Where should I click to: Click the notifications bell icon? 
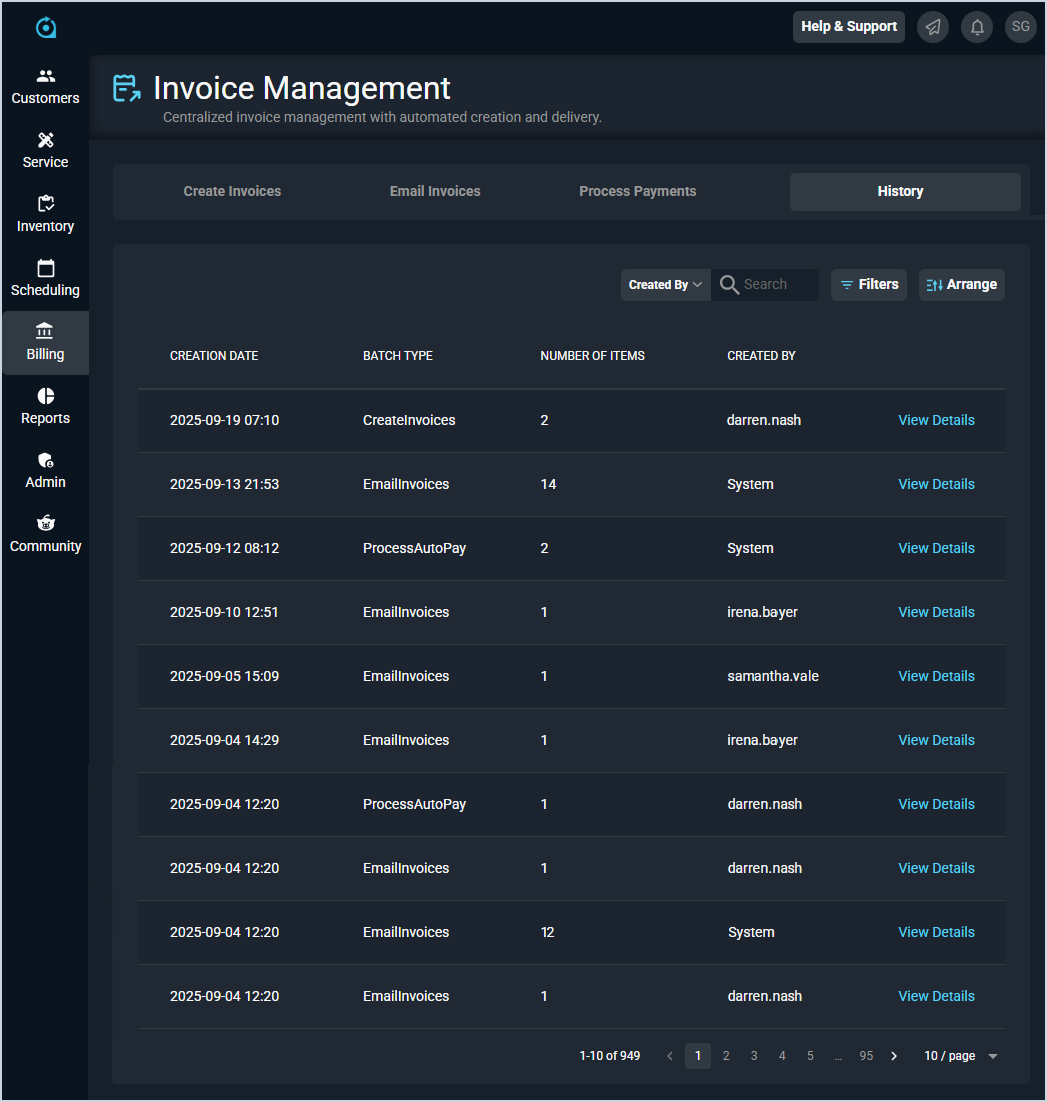tap(977, 27)
